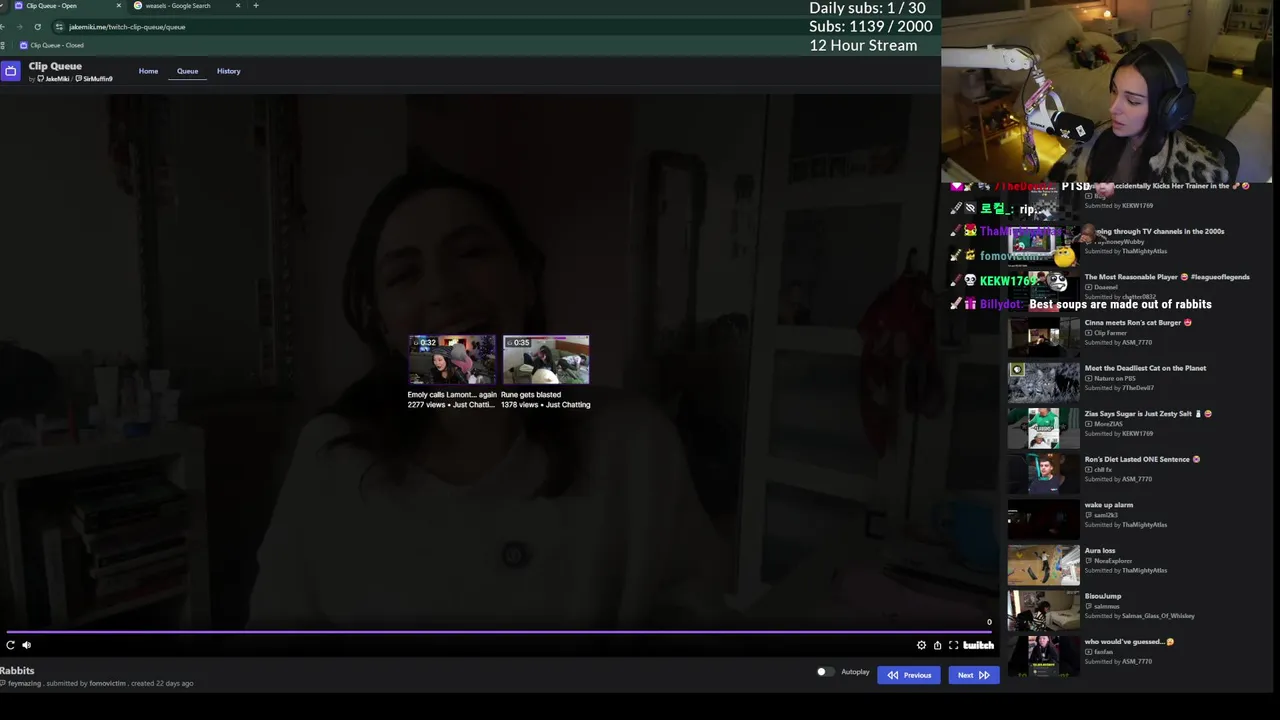Click the fomovictim submitter name below the clip
1280x720 pixels.
107,684
